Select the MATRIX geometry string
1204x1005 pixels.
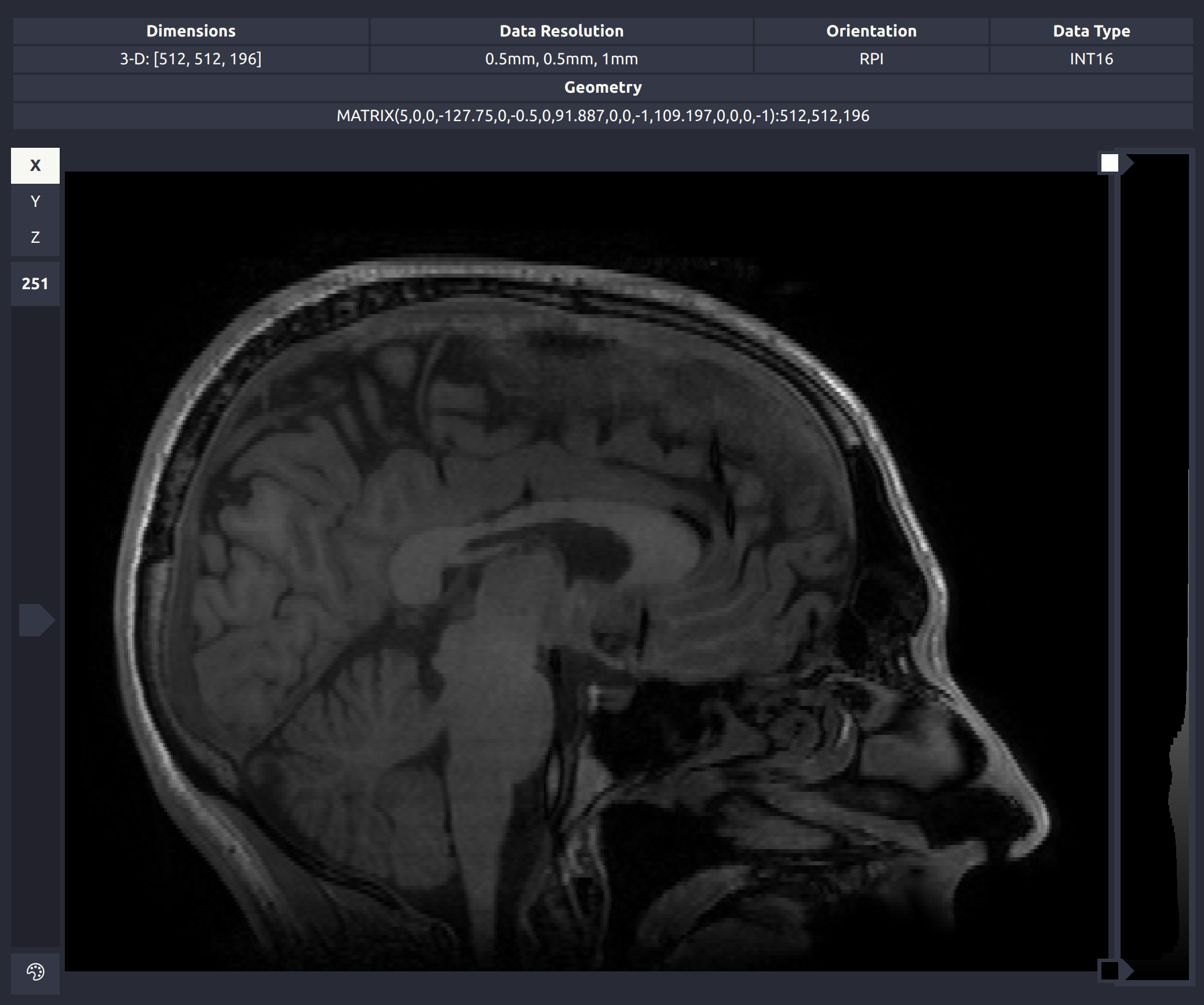pos(603,116)
